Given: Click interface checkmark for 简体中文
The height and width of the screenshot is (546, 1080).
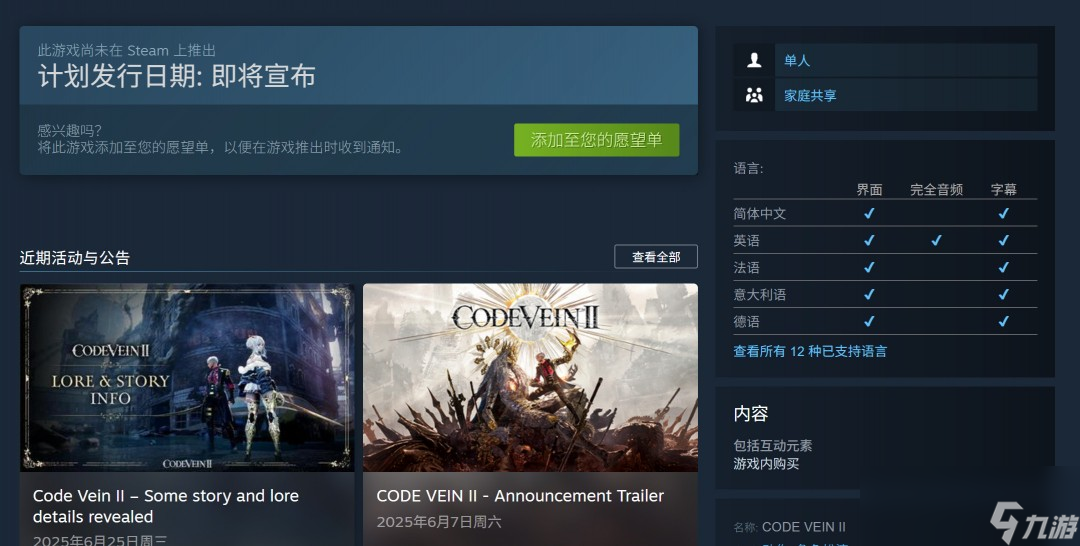Looking at the screenshot, I should [x=869, y=213].
